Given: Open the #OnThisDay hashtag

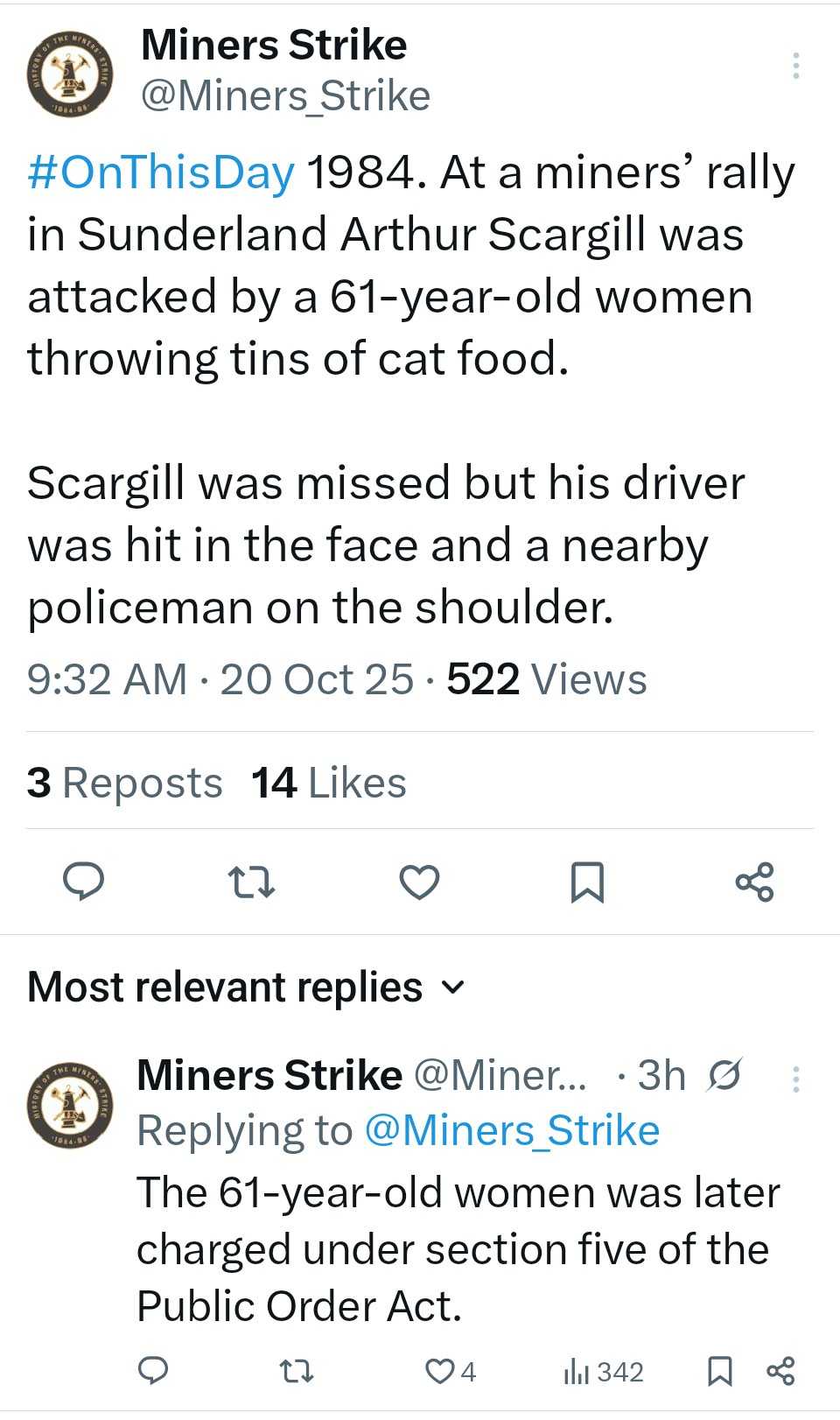Looking at the screenshot, I should (x=161, y=172).
